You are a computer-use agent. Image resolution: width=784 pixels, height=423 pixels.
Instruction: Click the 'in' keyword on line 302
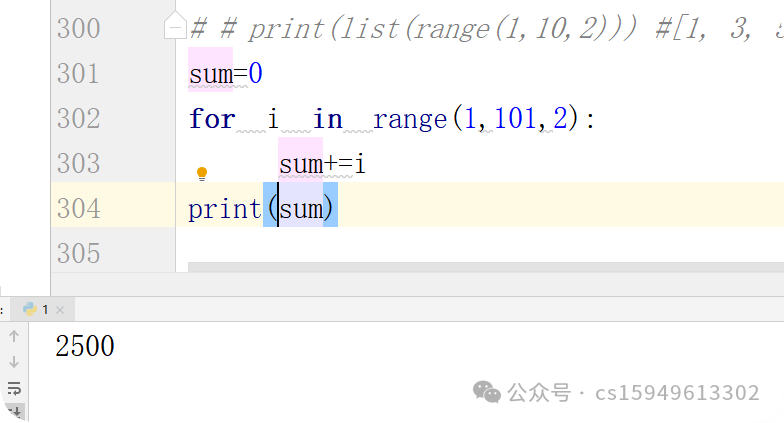(x=328, y=119)
